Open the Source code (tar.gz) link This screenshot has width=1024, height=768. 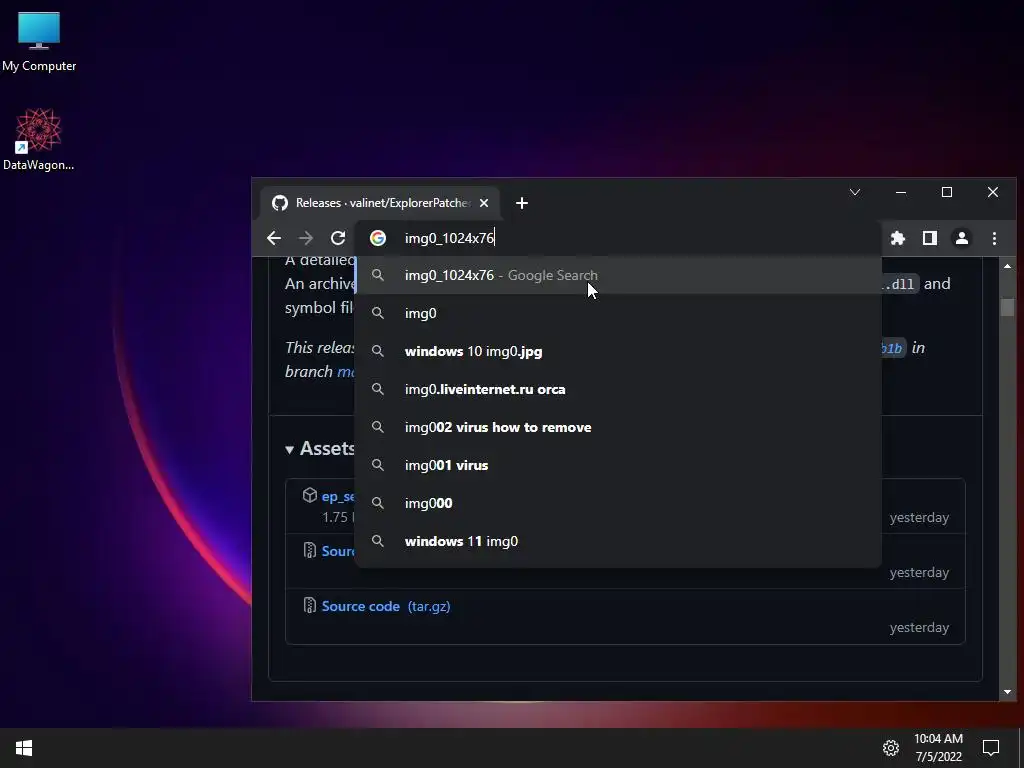[x=386, y=606]
